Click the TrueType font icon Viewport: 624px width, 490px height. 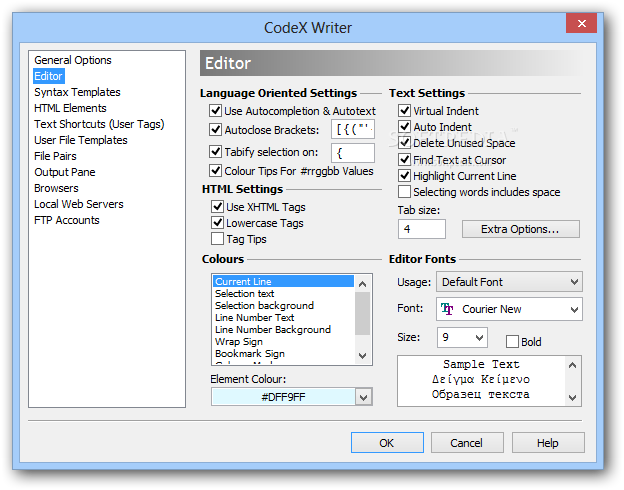(447, 308)
